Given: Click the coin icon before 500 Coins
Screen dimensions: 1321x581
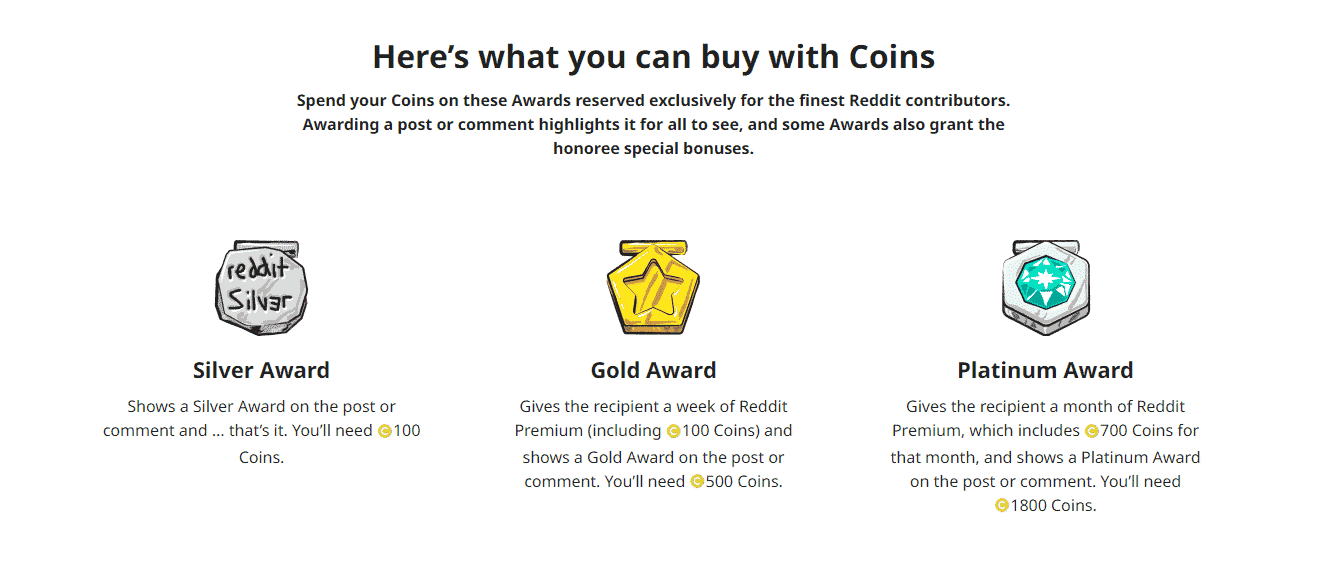Looking at the screenshot, I should click(x=697, y=482).
